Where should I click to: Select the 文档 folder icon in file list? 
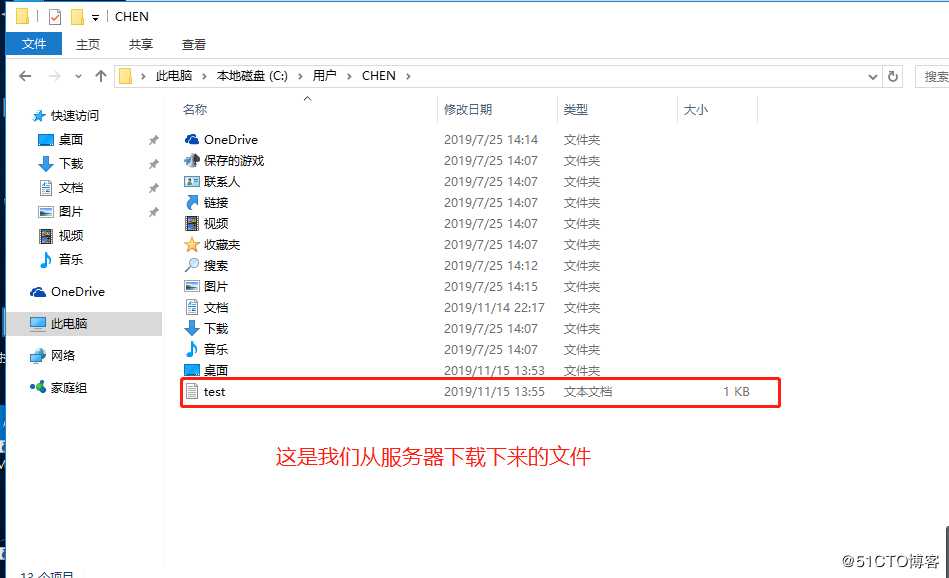[192, 307]
